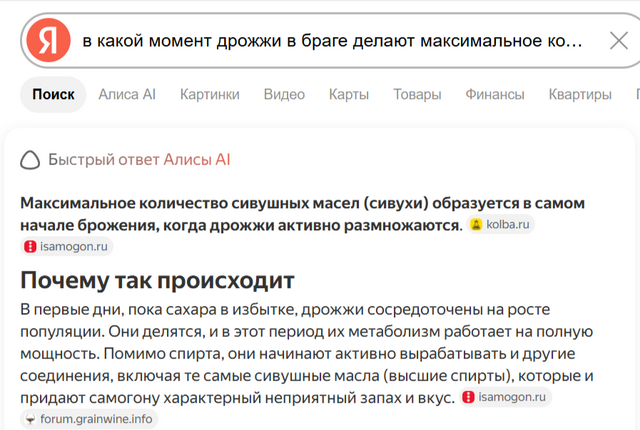The height and width of the screenshot is (430, 640).
Task: Select the Поиск tab
Action: (x=53, y=95)
